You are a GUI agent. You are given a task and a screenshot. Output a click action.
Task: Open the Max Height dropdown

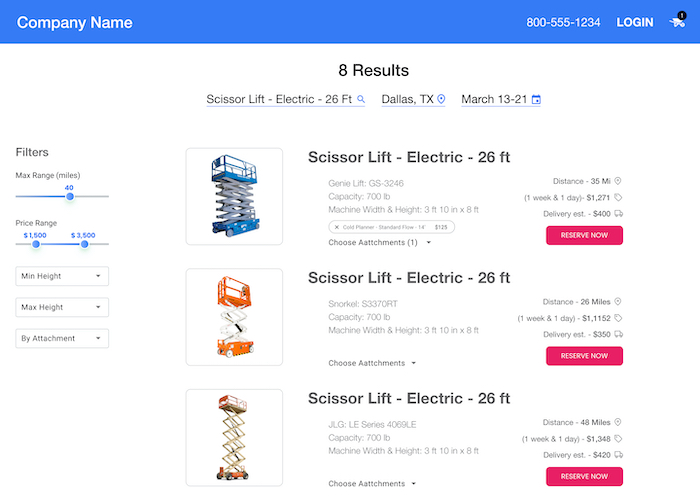click(x=62, y=307)
